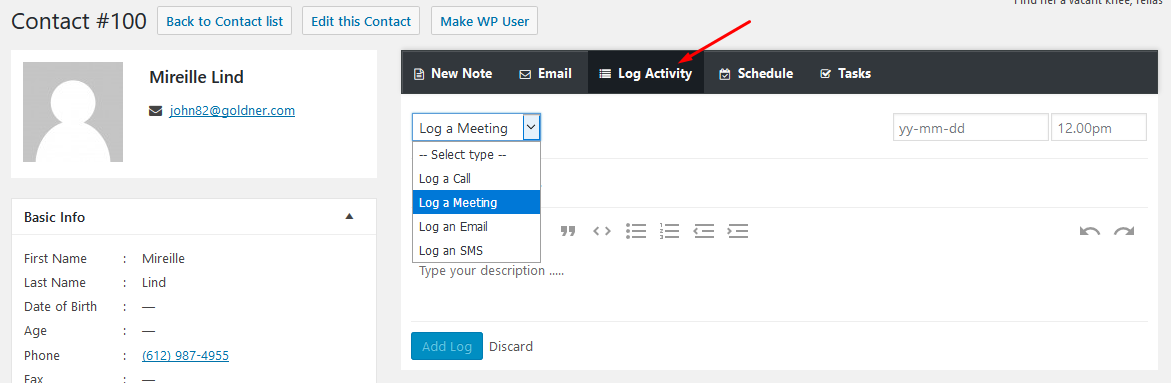
Task: Click the contact avatar placeholder image
Action: 73,112
